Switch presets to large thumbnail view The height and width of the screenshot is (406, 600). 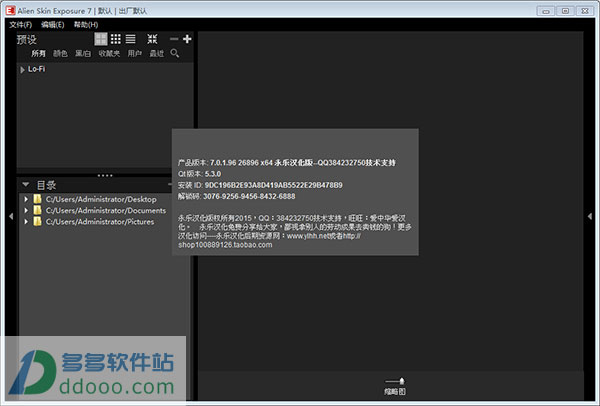(x=101, y=39)
